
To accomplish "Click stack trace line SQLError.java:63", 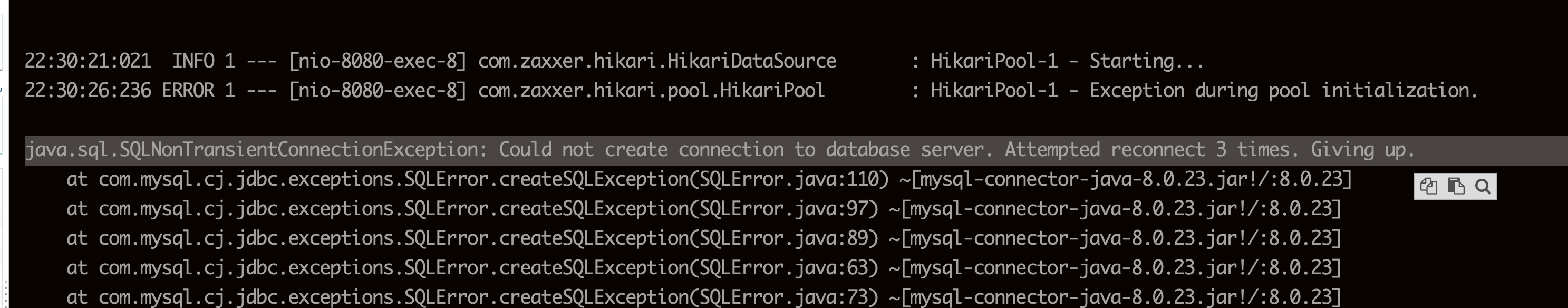I will pos(704,268).
